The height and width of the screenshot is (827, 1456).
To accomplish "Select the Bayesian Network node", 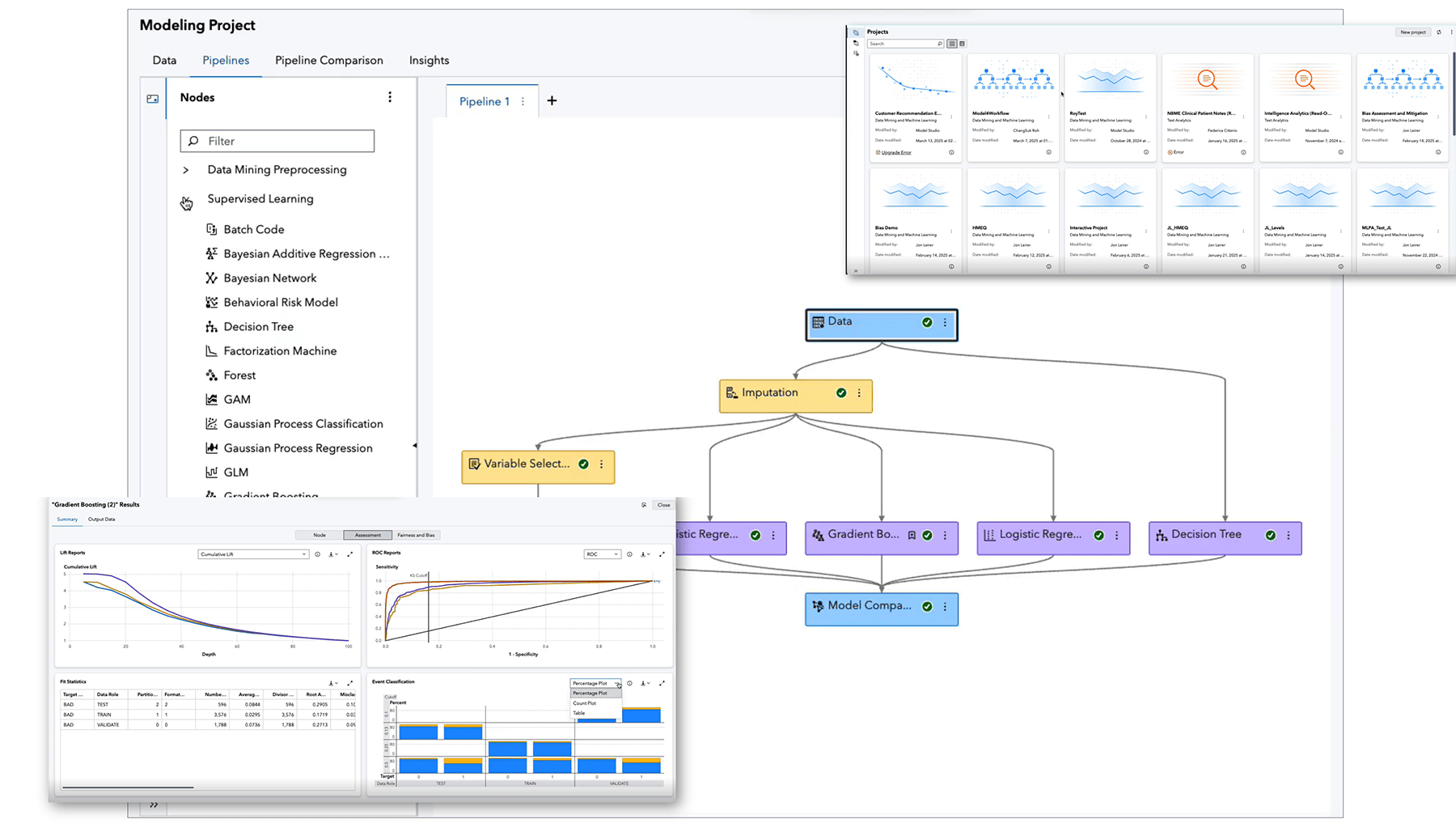I will tap(269, 278).
